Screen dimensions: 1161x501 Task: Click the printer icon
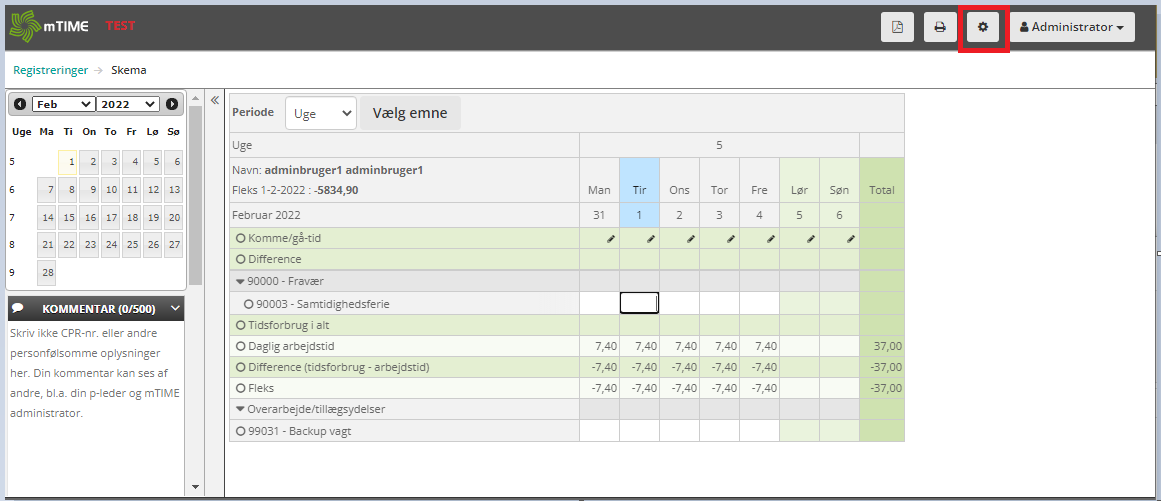pos(940,27)
